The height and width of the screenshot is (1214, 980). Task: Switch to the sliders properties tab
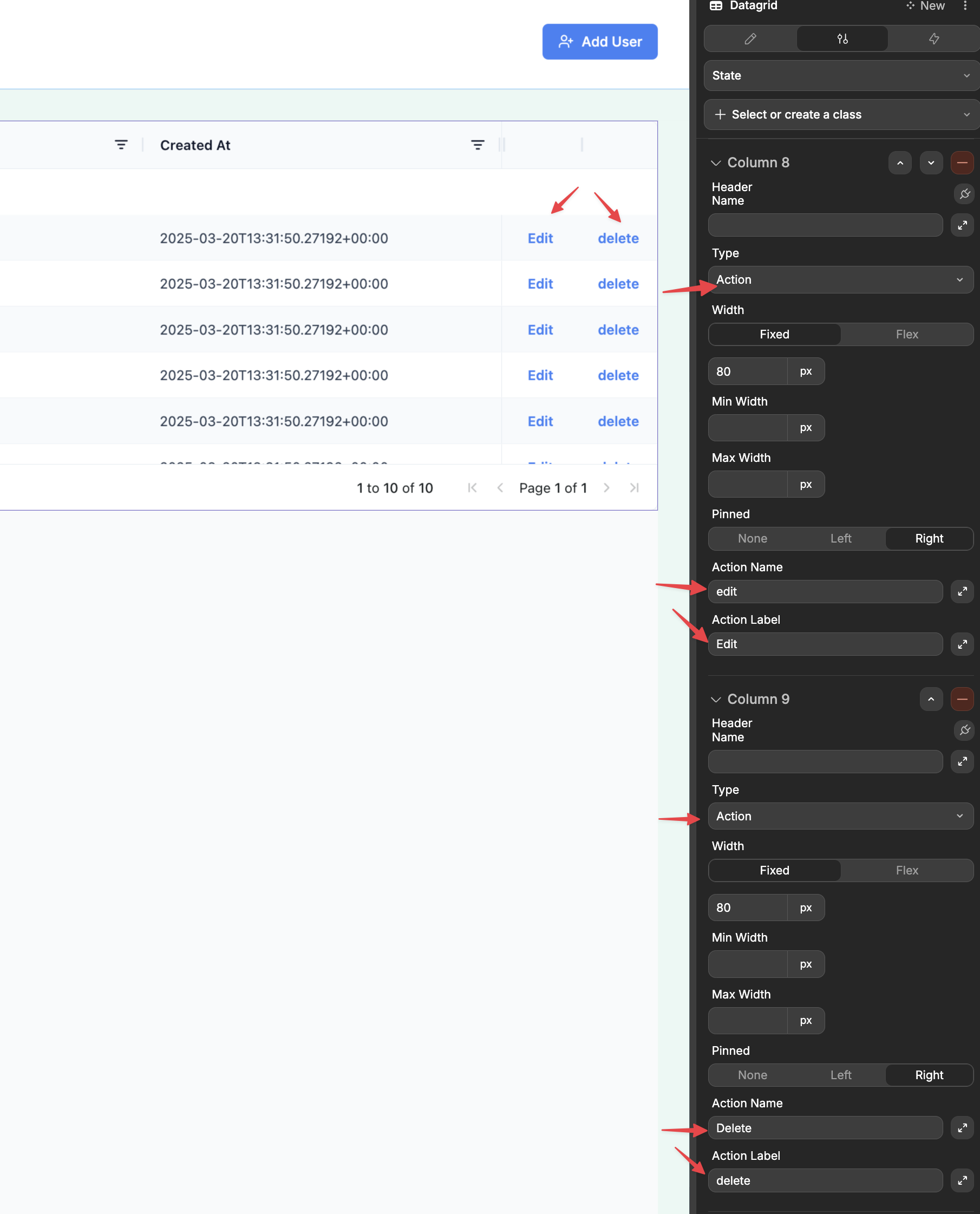point(841,38)
